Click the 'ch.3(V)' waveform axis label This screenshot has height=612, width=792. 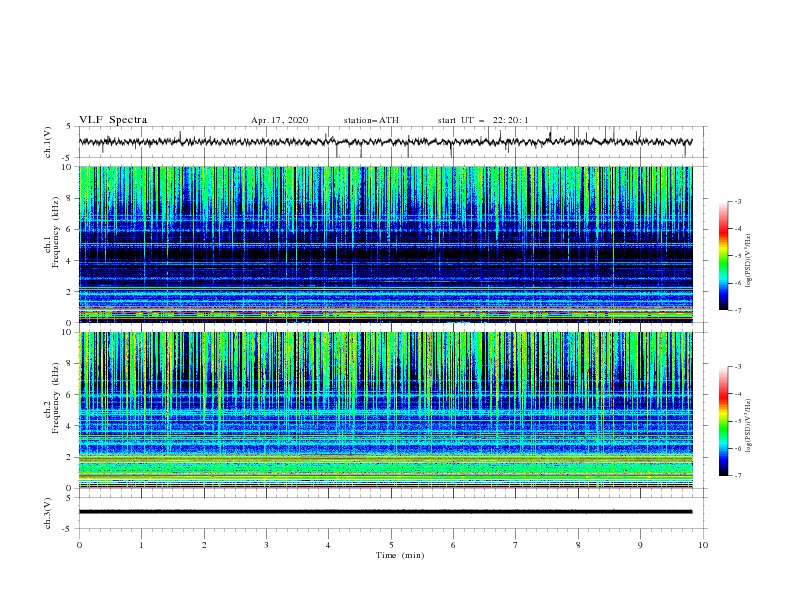tap(48, 513)
